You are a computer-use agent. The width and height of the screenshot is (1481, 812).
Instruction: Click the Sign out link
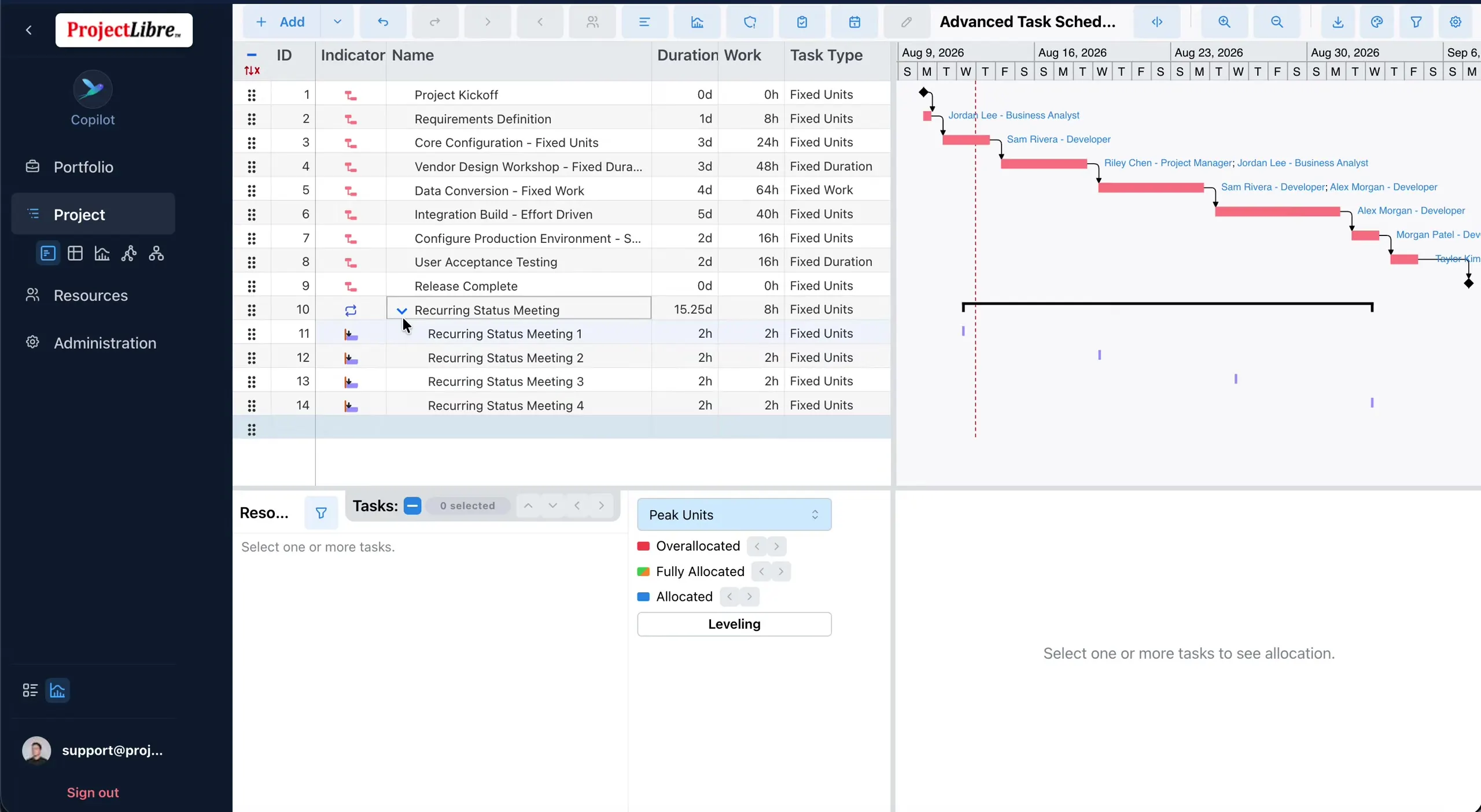[93, 792]
